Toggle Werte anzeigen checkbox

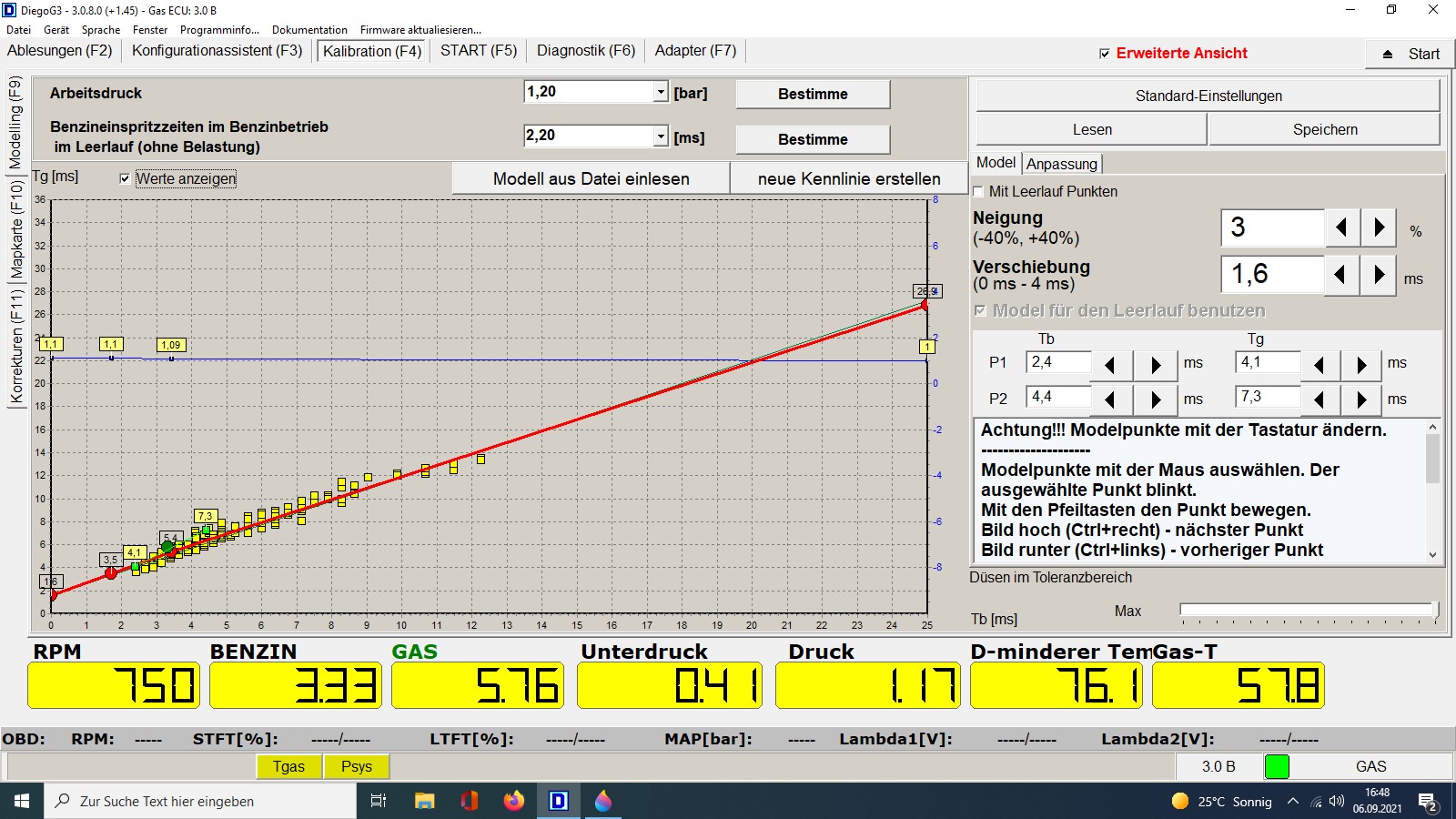(x=125, y=178)
